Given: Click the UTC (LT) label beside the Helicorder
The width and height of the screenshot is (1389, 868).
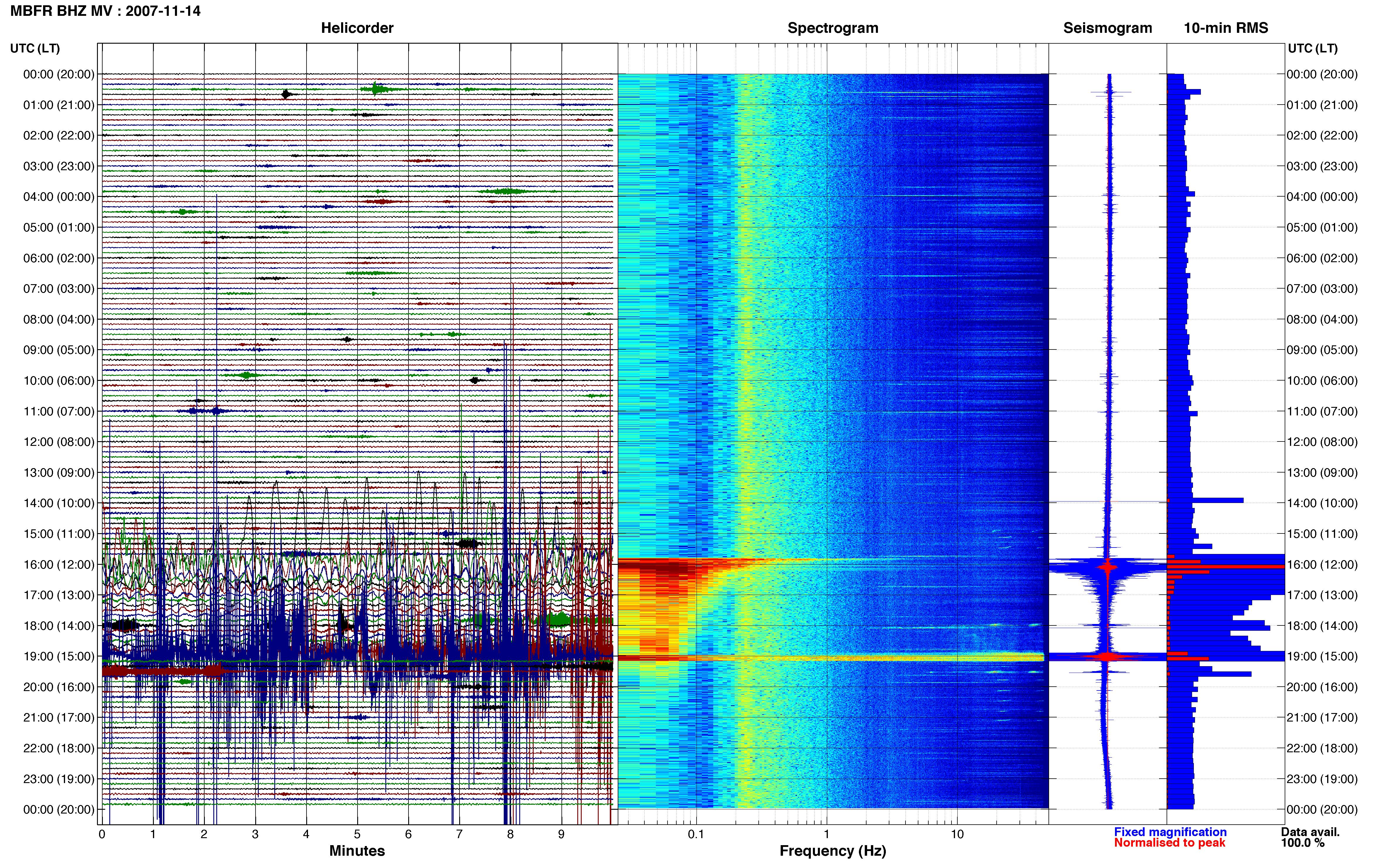Looking at the screenshot, I should point(35,48).
